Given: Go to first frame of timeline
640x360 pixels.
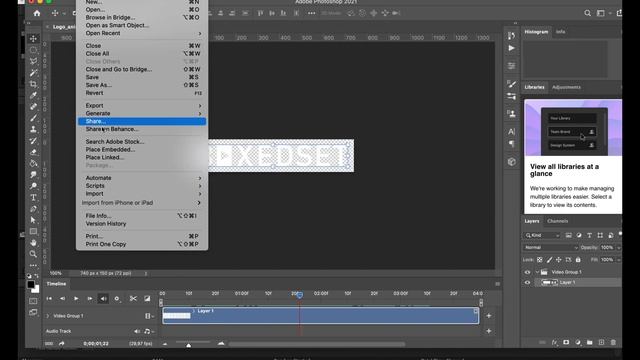Looking at the screenshot, I should point(49,299).
